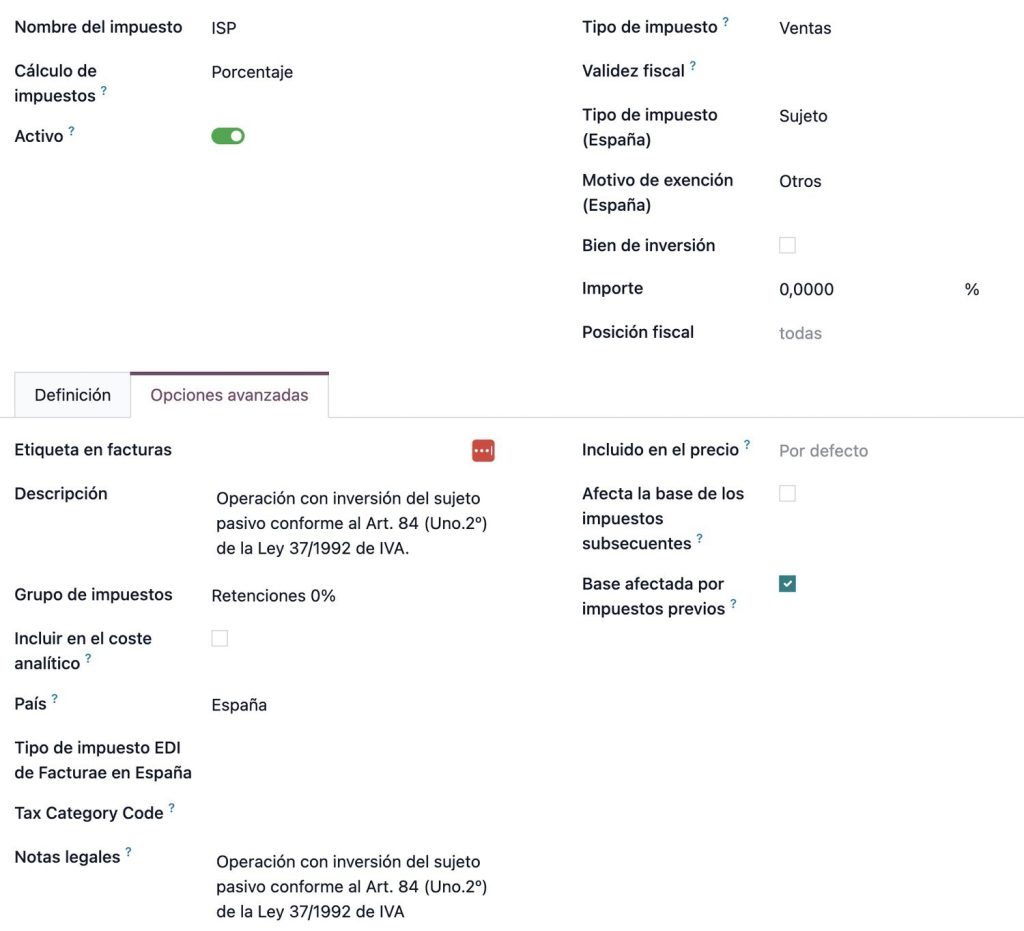Select the Opciones avanzadas tab
The width and height of the screenshot is (1024, 931).
click(229, 395)
